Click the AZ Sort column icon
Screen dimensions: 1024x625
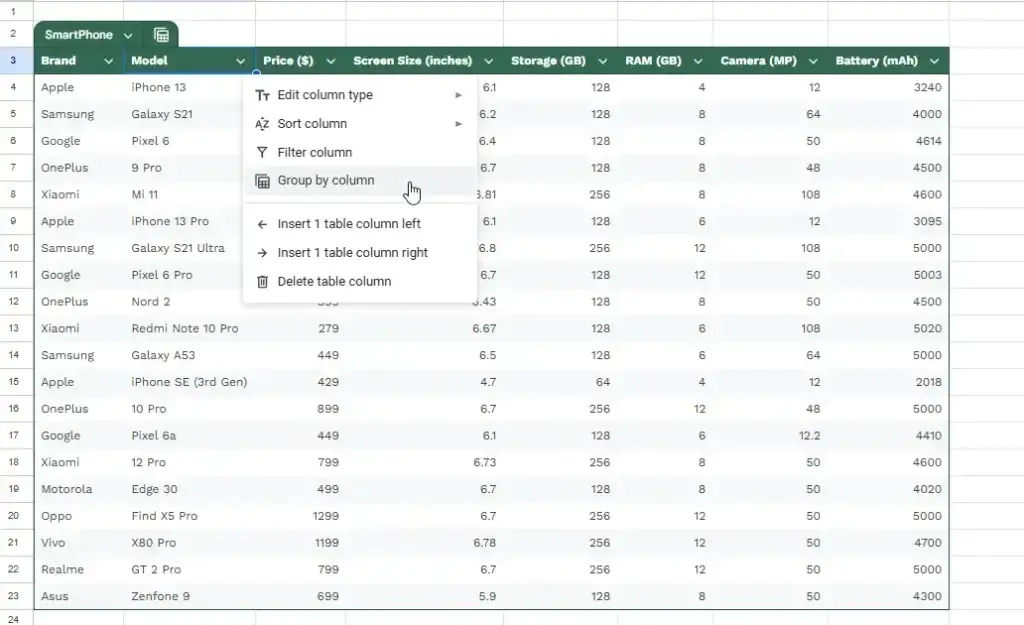click(263, 124)
